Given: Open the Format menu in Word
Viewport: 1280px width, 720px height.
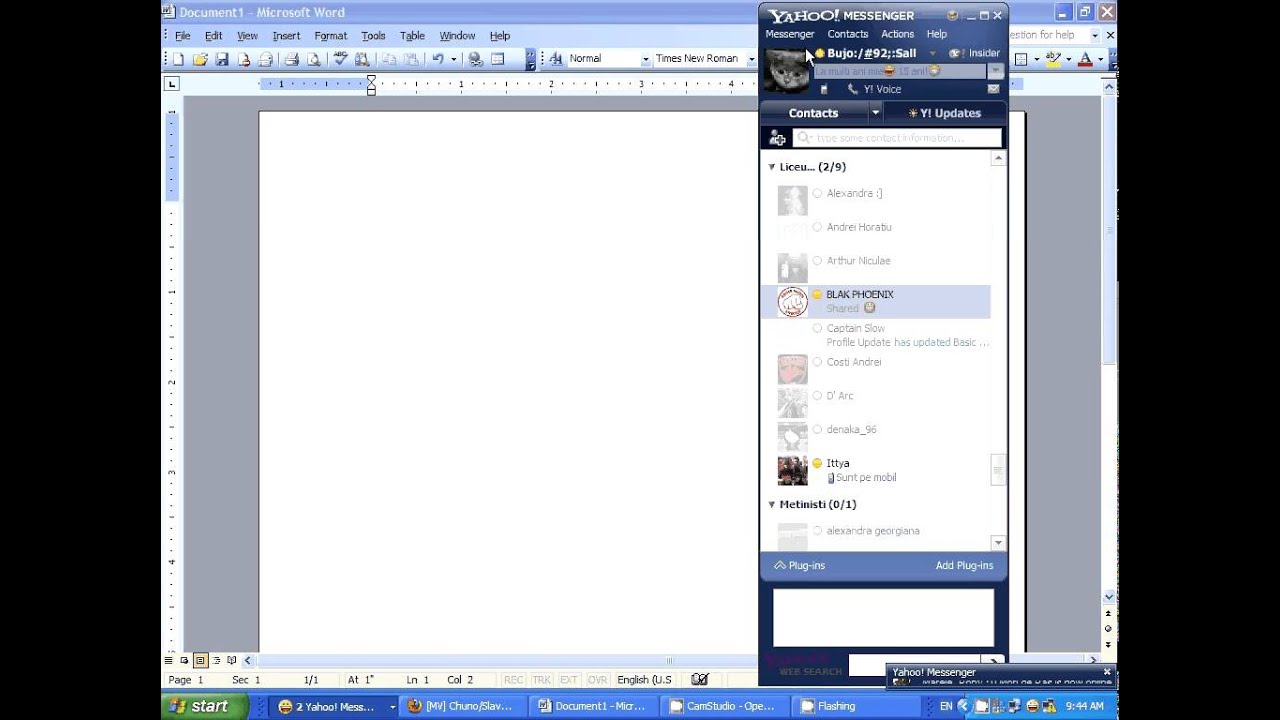Looking at the screenshot, I should tap(331, 36).
